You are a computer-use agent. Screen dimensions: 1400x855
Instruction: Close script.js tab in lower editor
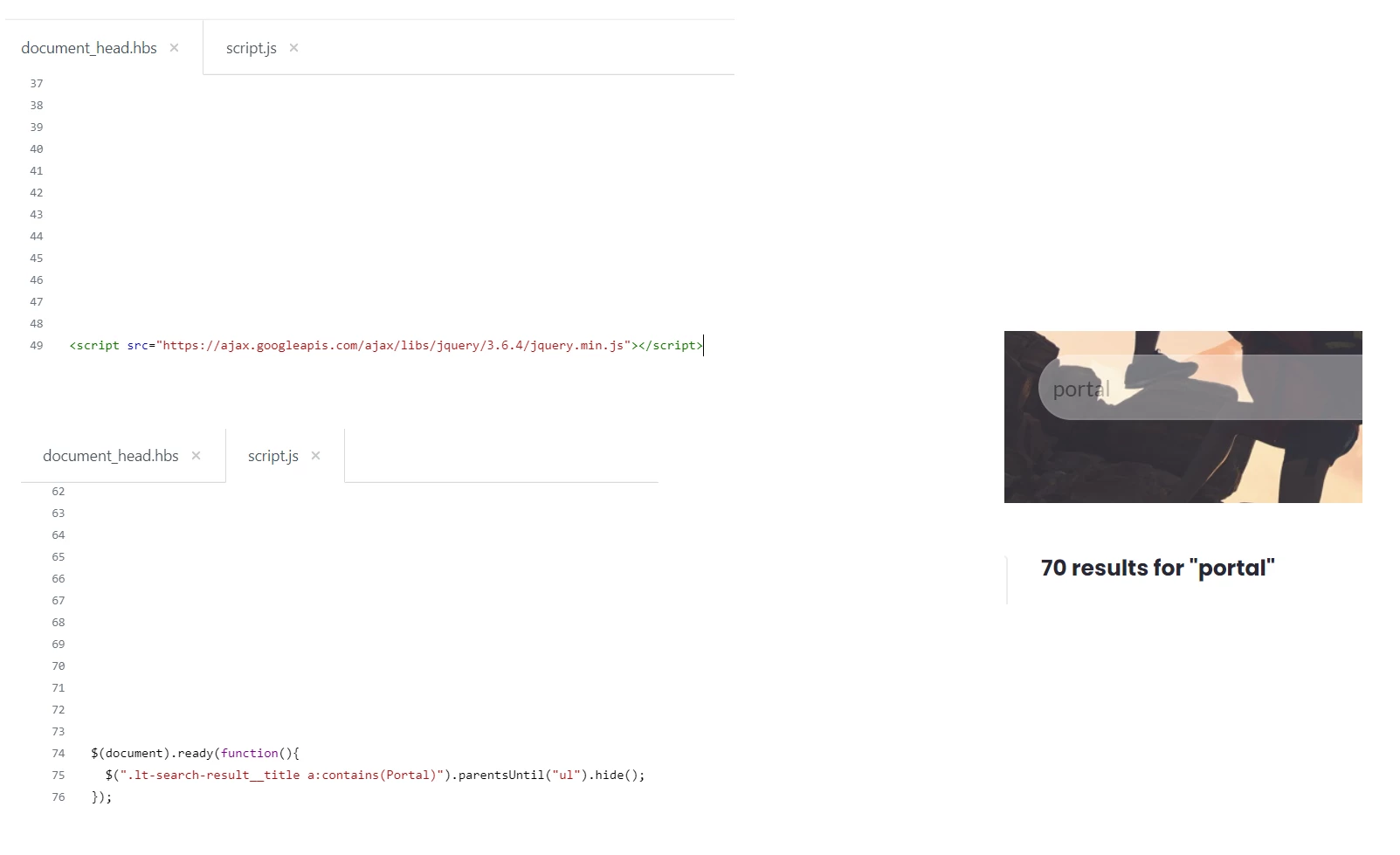tap(315, 456)
